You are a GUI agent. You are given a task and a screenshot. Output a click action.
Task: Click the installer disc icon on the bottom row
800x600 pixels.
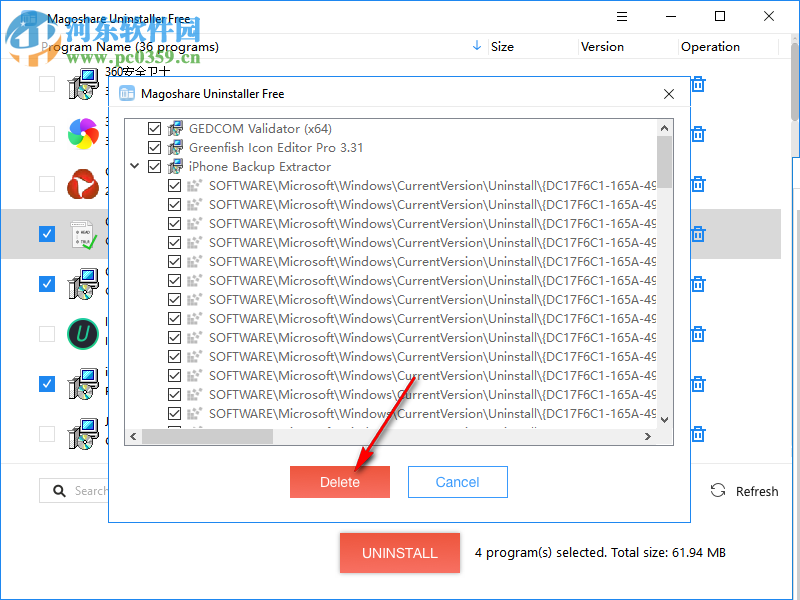[83, 433]
